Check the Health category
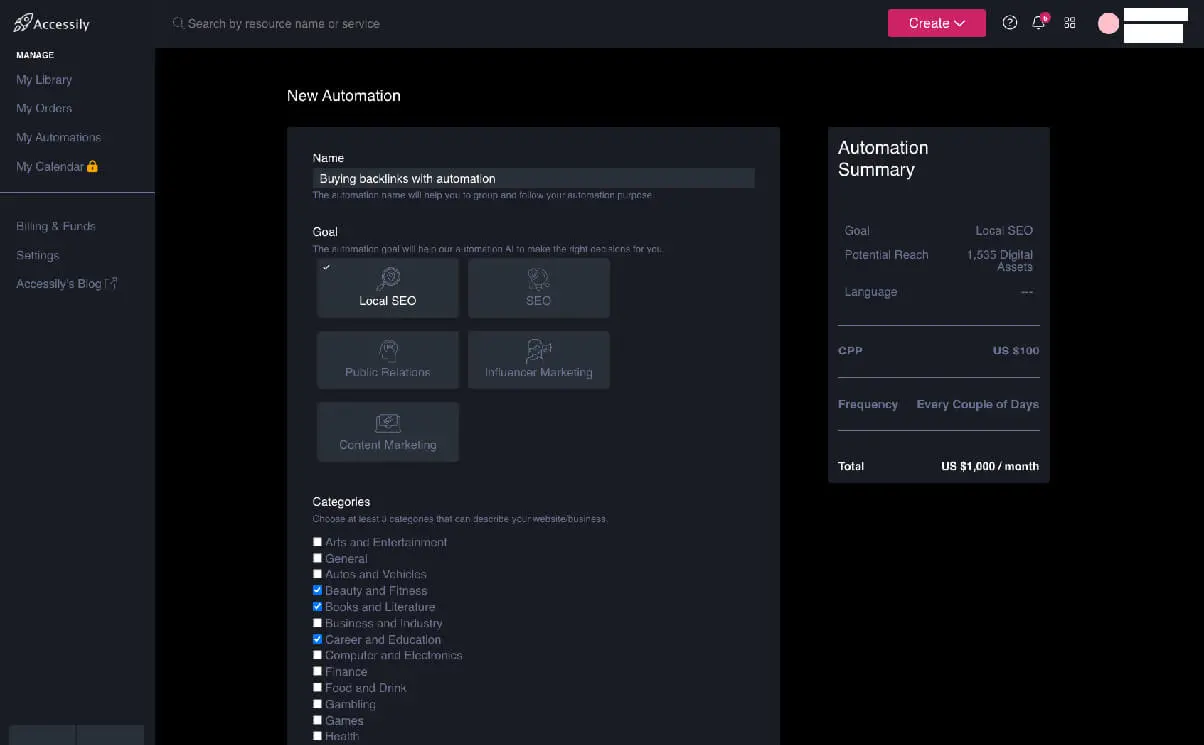The image size is (1204, 745). (x=318, y=736)
